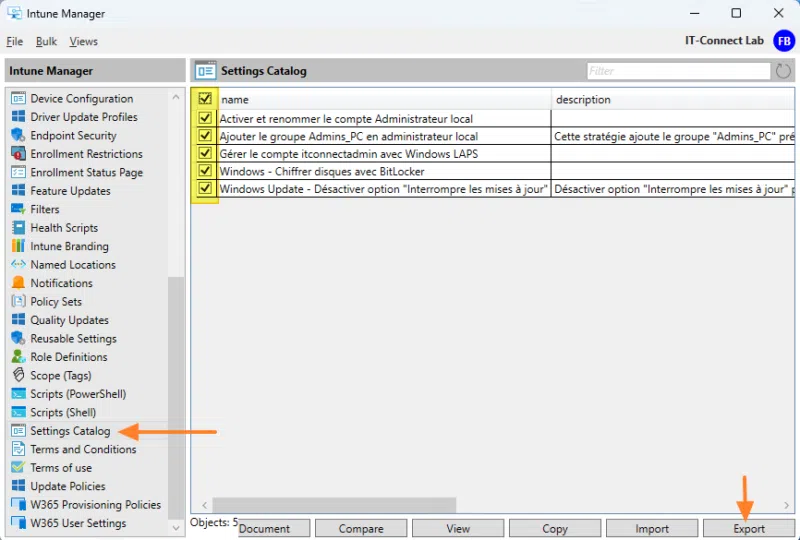Click the FB user avatar icon
The height and width of the screenshot is (540, 800).
coord(784,41)
